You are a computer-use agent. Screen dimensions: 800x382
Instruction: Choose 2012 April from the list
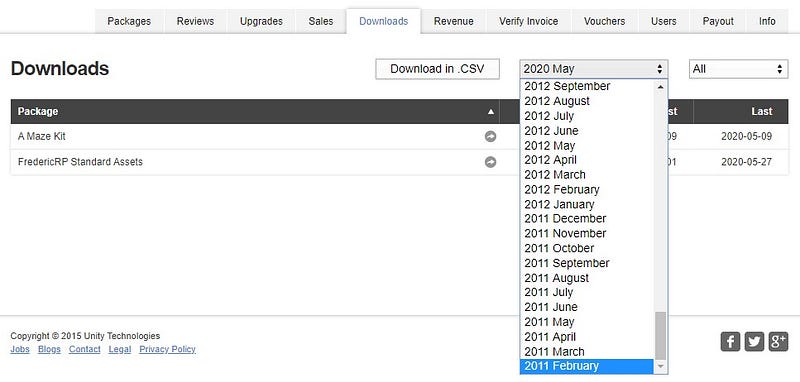point(587,160)
